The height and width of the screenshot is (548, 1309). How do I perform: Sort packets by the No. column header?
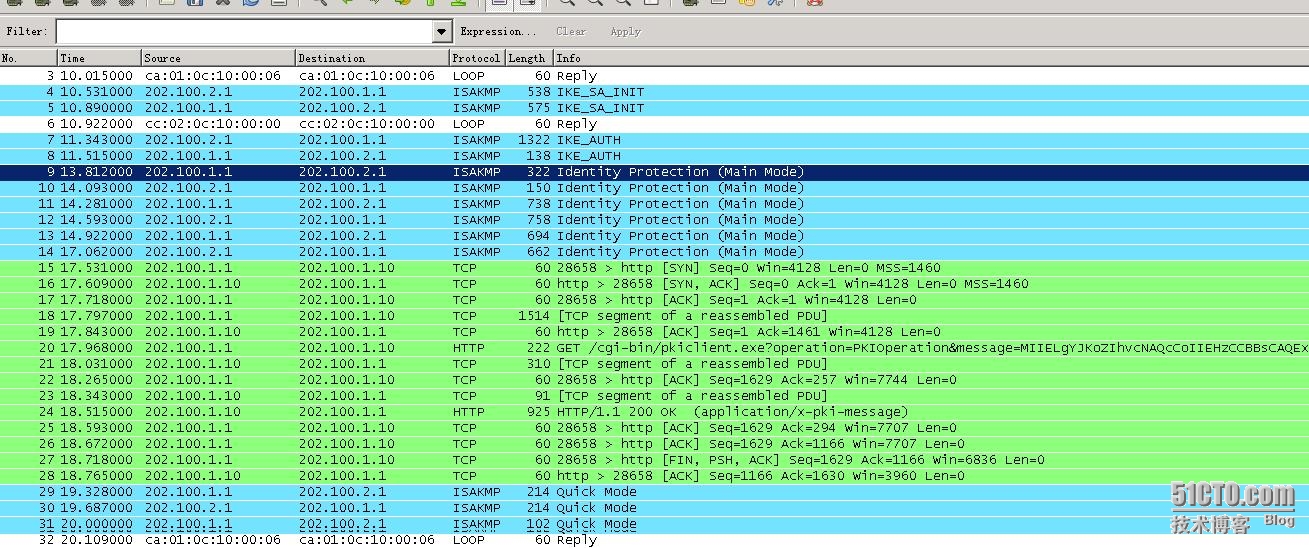coord(28,58)
